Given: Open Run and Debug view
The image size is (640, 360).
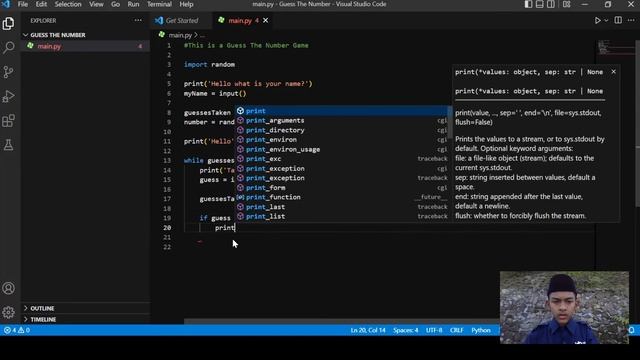Looking at the screenshot, I should [8, 96].
